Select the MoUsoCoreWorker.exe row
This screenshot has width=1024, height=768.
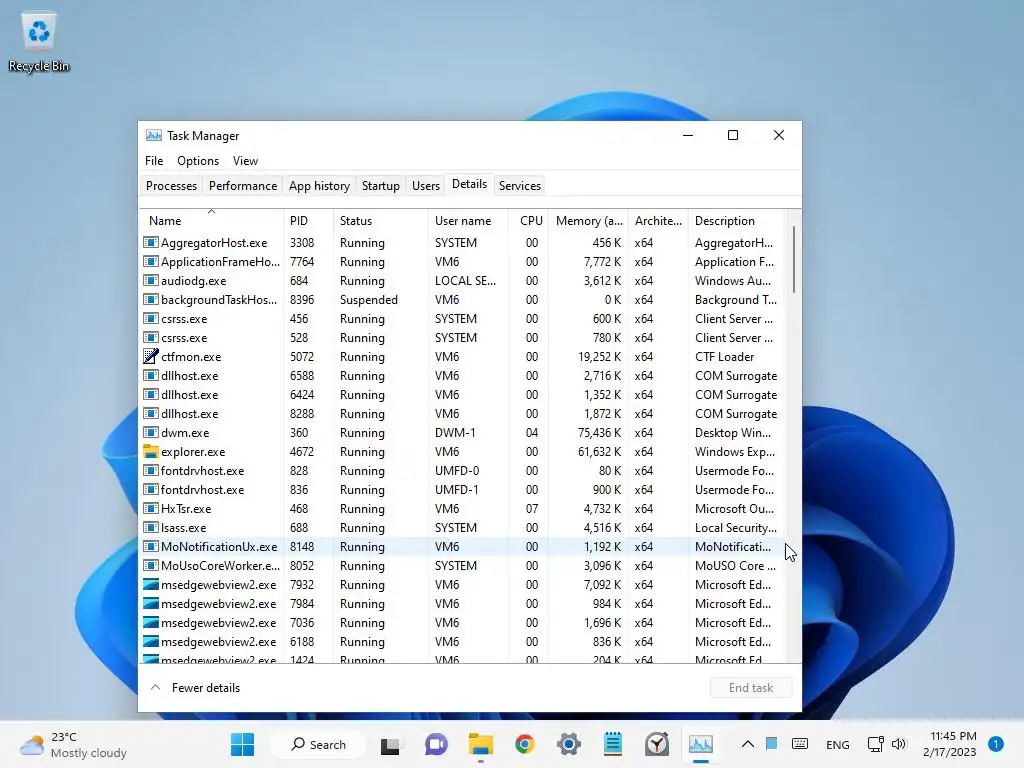click(462, 566)
